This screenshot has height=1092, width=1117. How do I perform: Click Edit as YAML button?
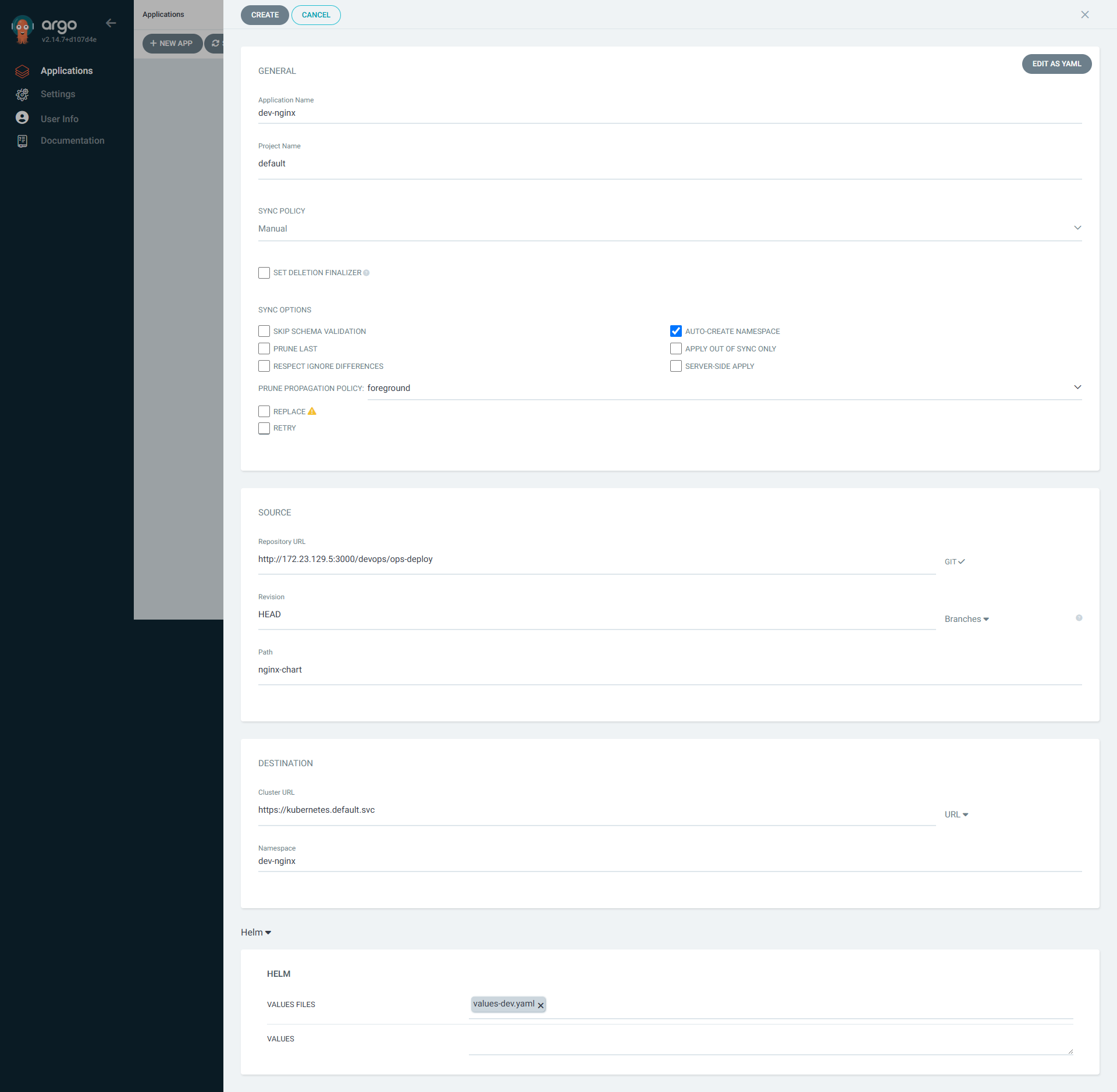[1056, 64]
